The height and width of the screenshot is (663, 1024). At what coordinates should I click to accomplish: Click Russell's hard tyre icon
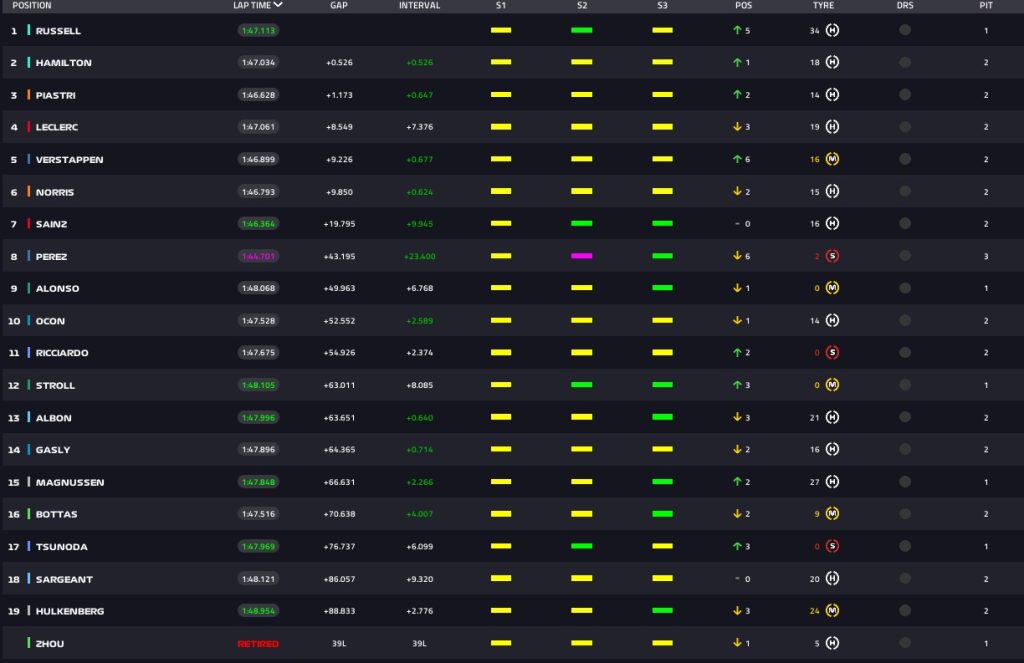click(x=832, y=31)
